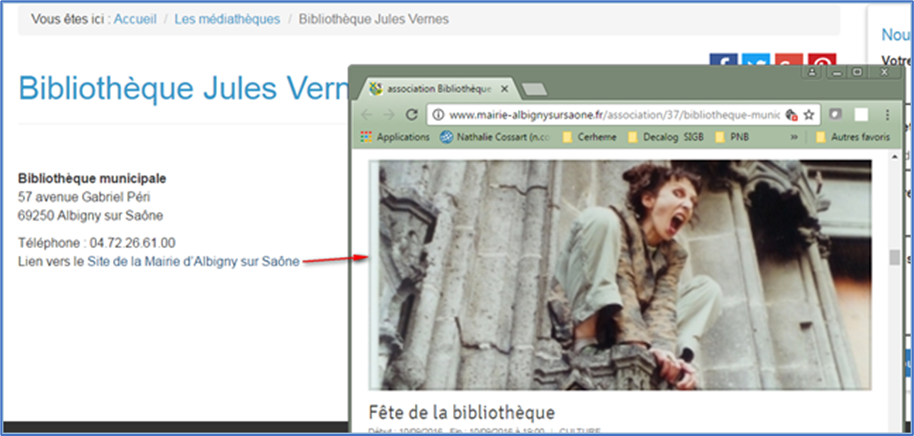Open the Autres favoris bookmarks folder

pos(850,137)
